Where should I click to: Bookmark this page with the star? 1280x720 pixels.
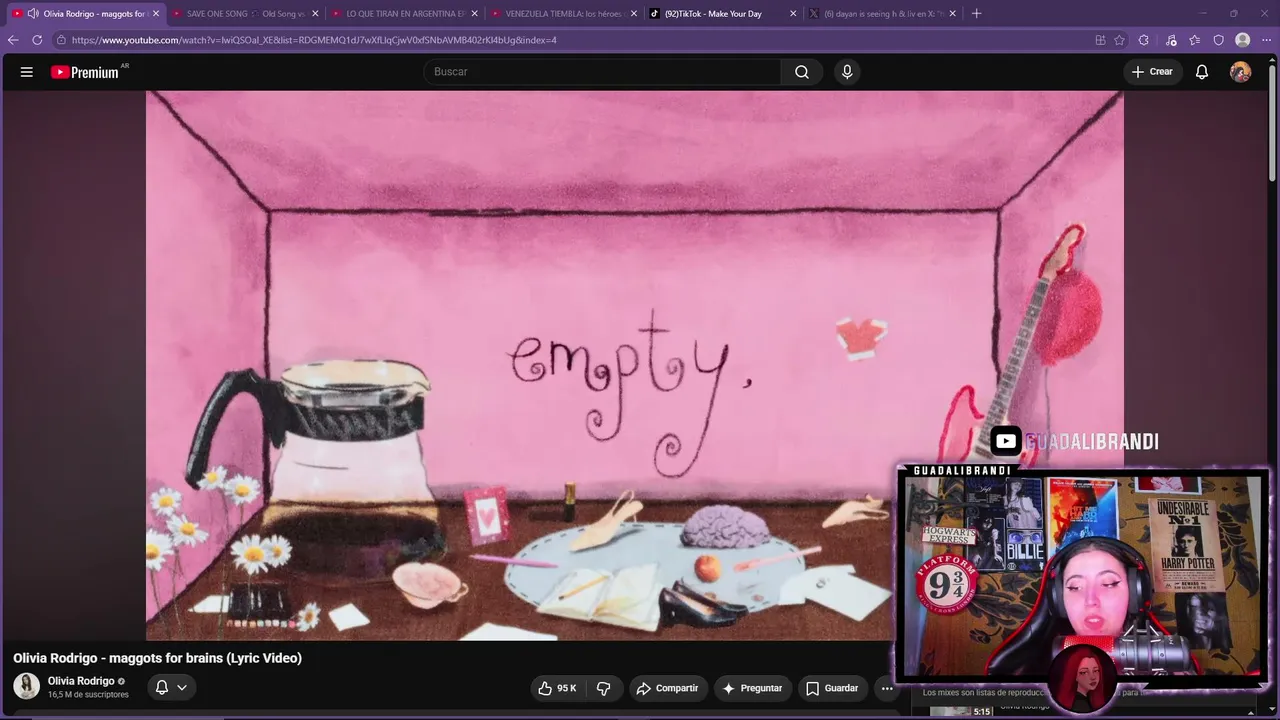[x=1119, y=40]
